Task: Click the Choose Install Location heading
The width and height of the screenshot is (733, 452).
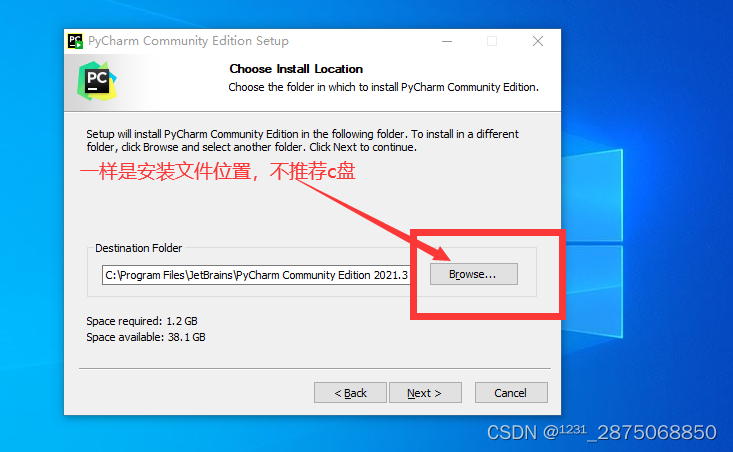Action: tap(296, 69)
